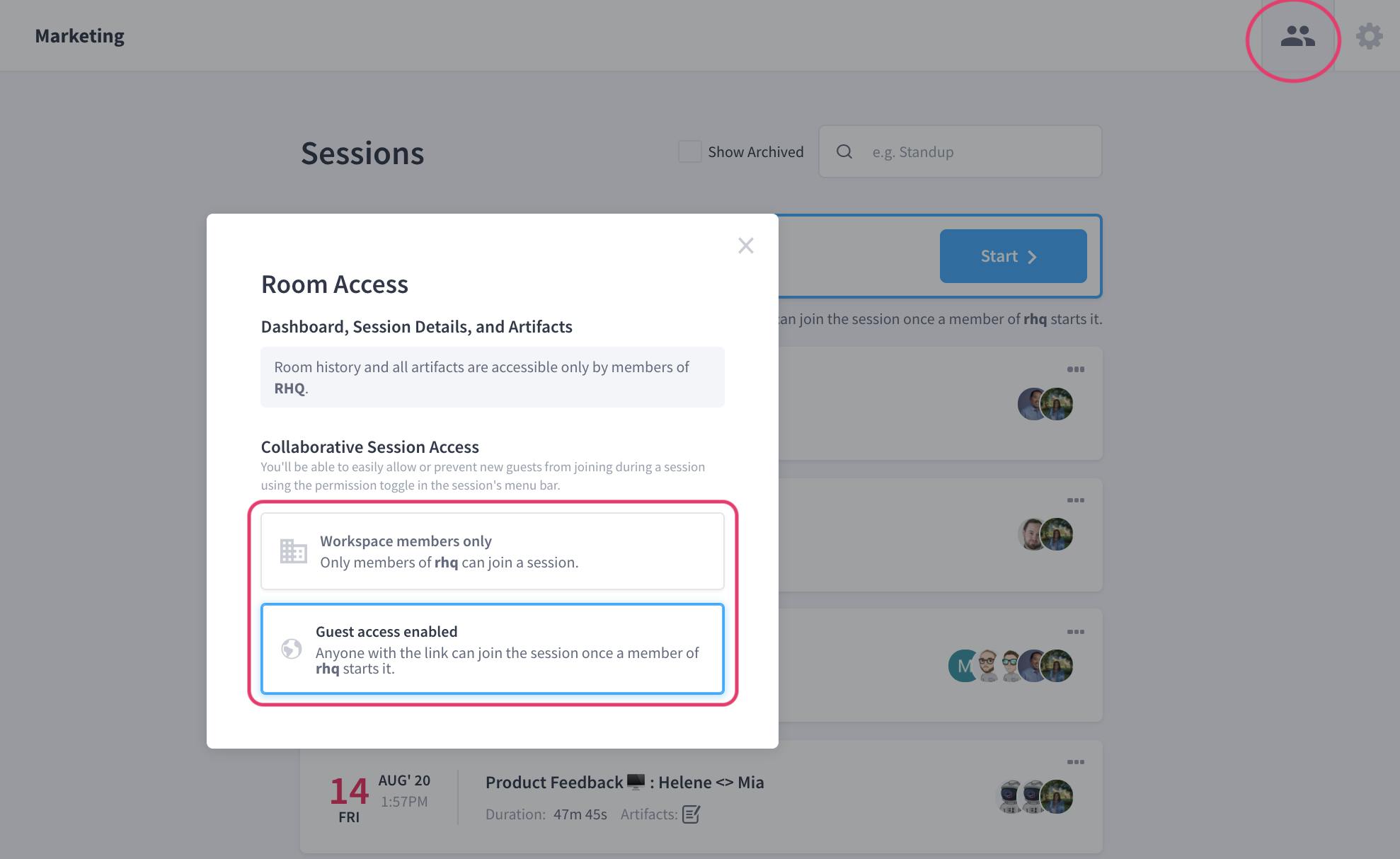Focus the session search field
The image size is (1400, 859).
(960, 151)
